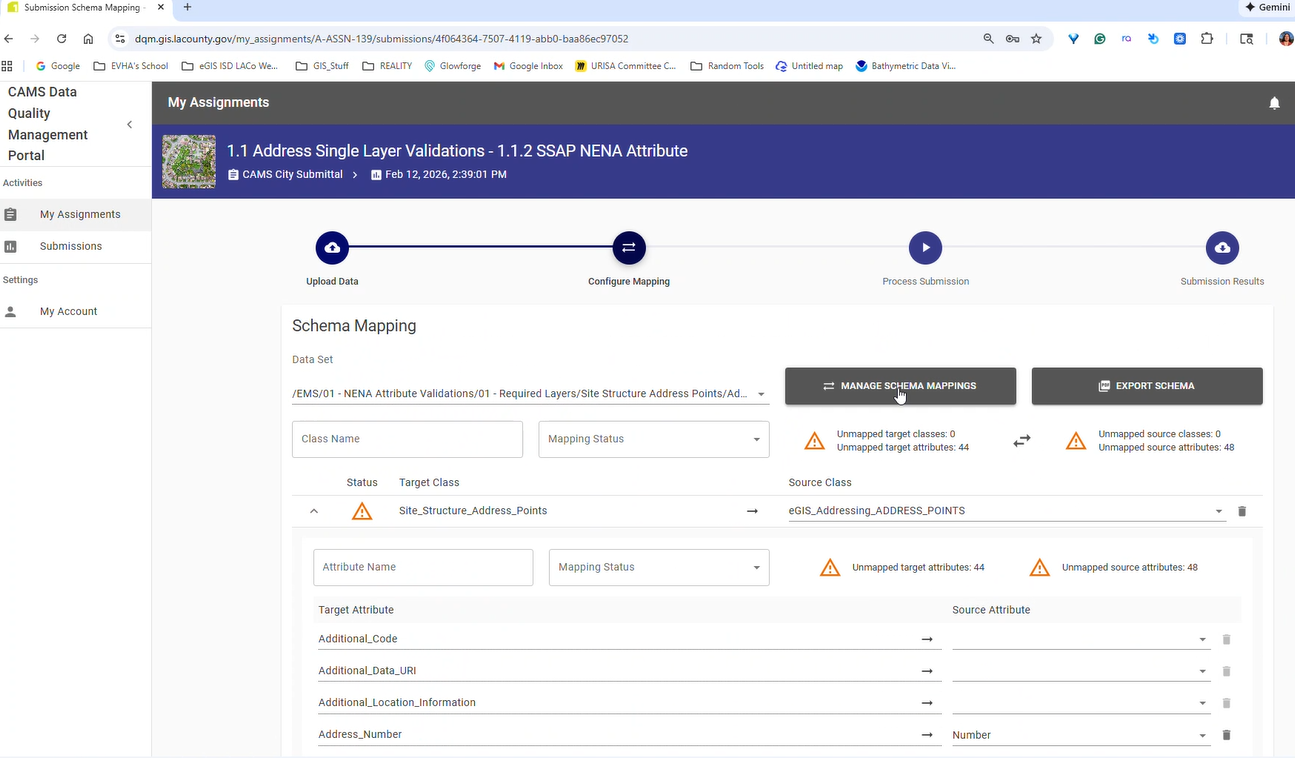Click the Upload Data step icon

click(x=332, y=248)
